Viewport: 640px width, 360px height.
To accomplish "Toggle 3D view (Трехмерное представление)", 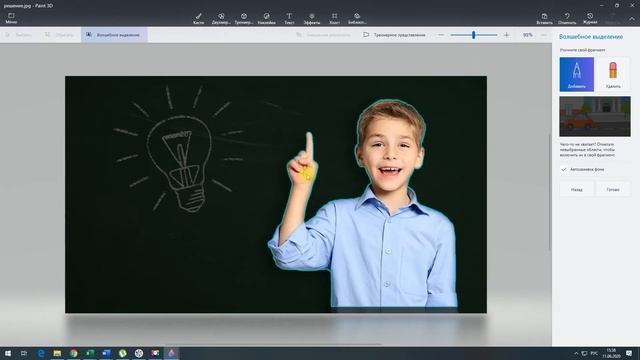I will click(394, 35).
